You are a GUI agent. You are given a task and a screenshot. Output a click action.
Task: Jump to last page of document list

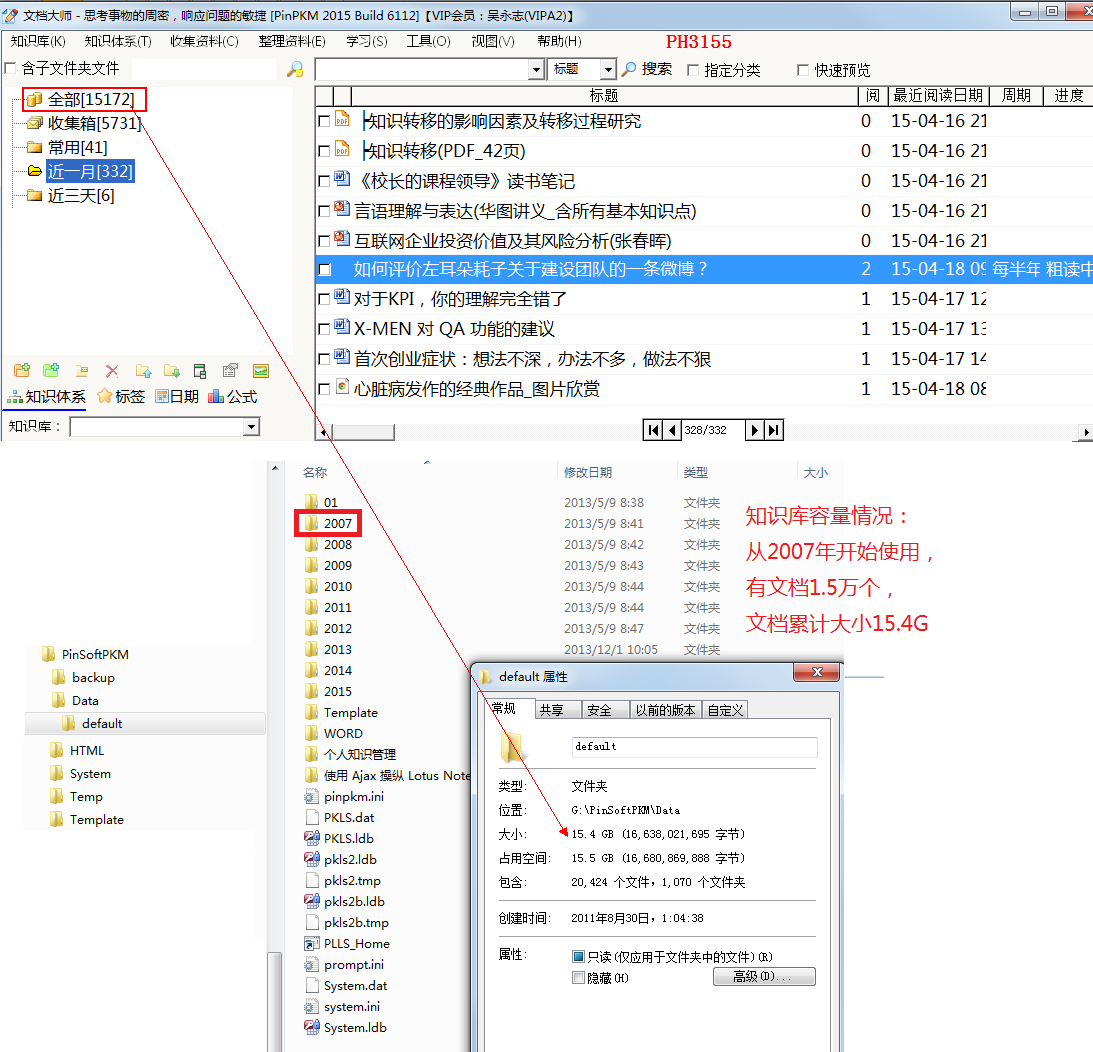click(x=774, y=430)
